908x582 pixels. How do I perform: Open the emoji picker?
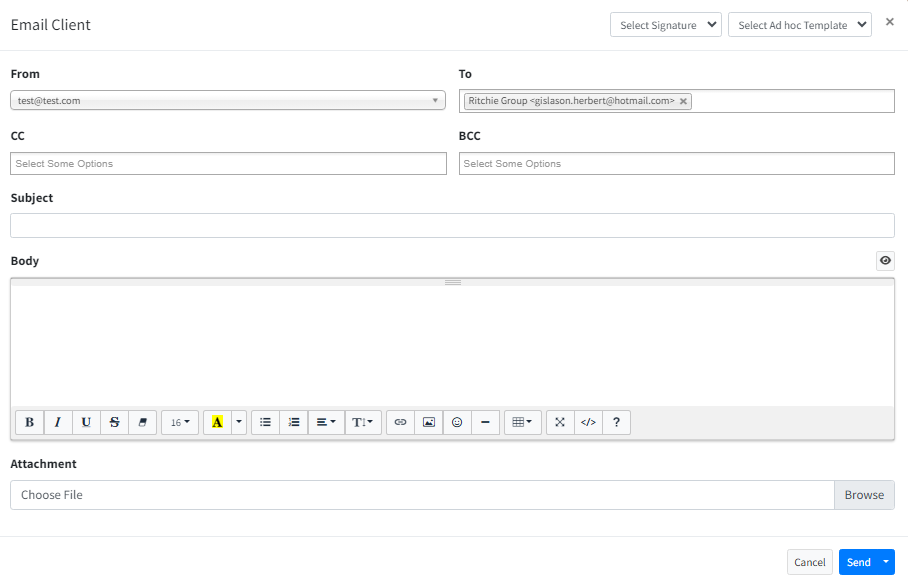point(457,423)
